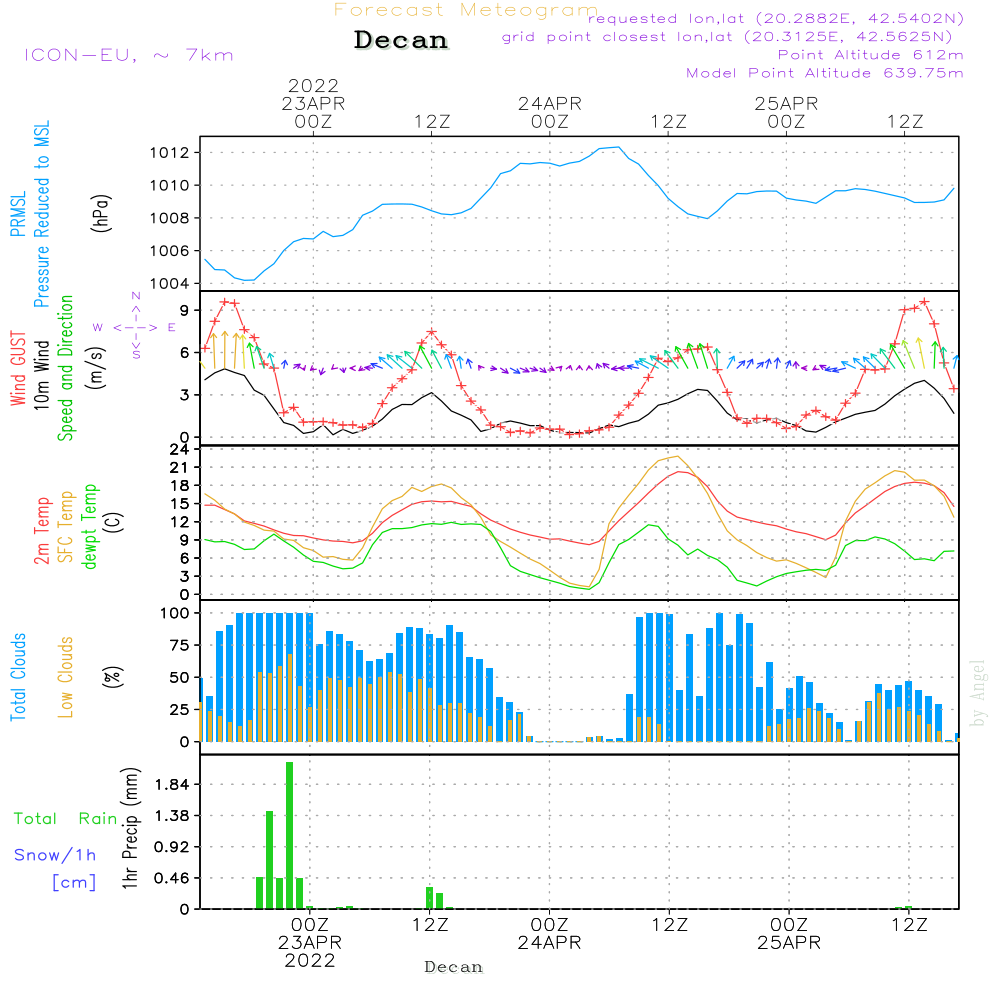
Task: Click the 'ICON-EU, ~ 7km' model label
Action: pos(129,55)
